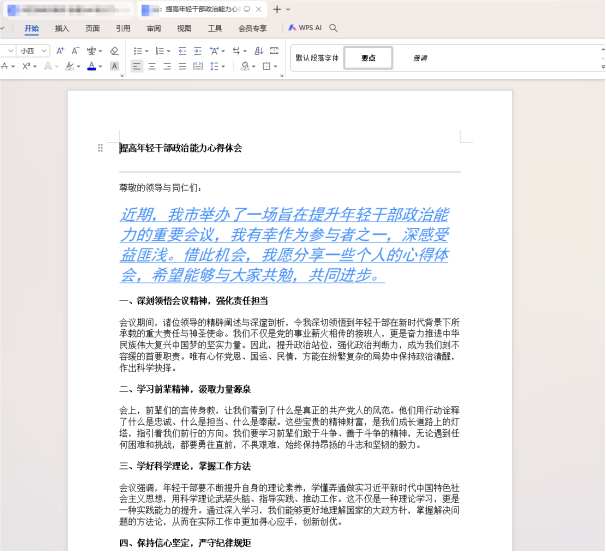The width and height of the screenshot is (606, 552).
Task: Expand the numbered list dropdown arrow
Action: tap(169, 51)
